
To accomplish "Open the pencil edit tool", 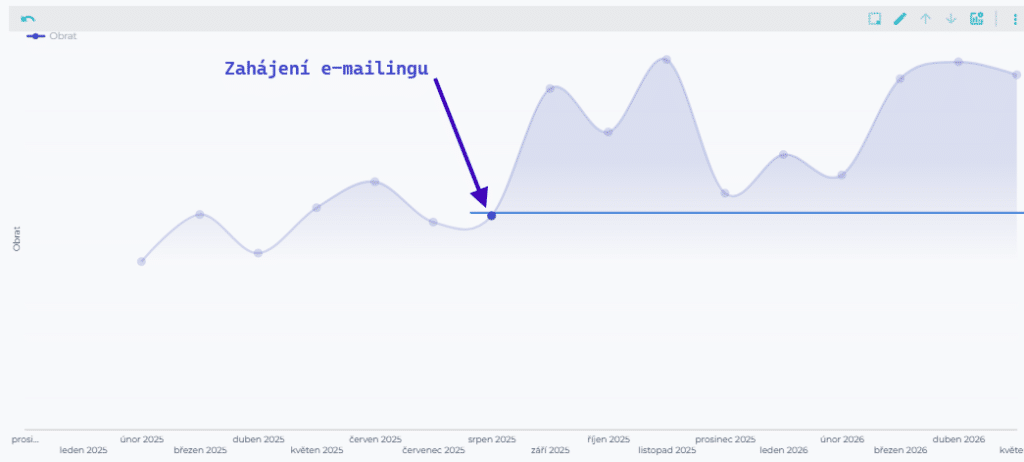I will (900, 19).
